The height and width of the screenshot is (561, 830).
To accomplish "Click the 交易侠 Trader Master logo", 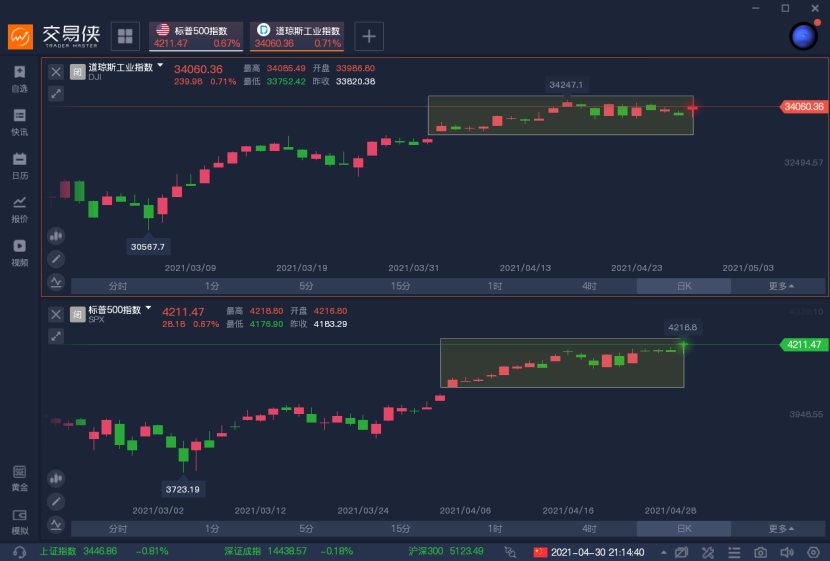I will pos(54,36).
